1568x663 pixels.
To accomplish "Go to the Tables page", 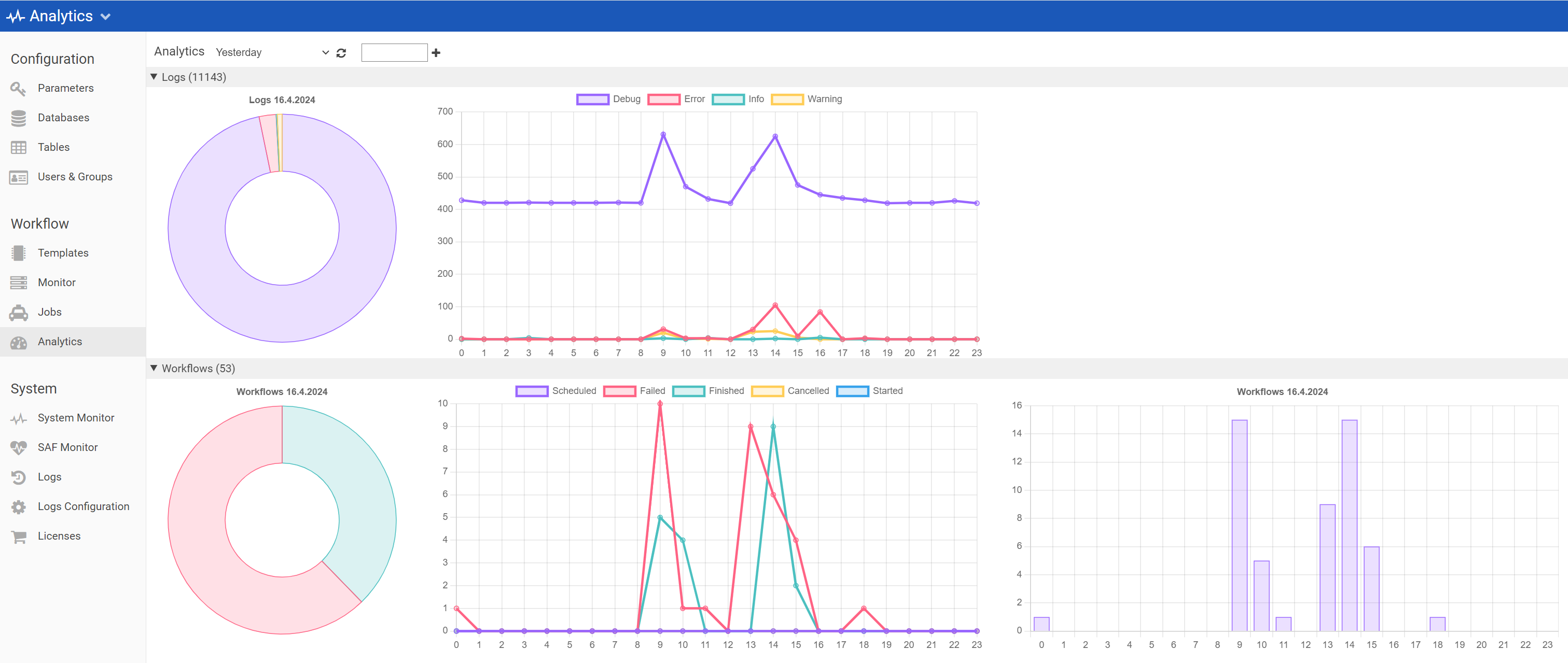I will (x=53, y=147).
